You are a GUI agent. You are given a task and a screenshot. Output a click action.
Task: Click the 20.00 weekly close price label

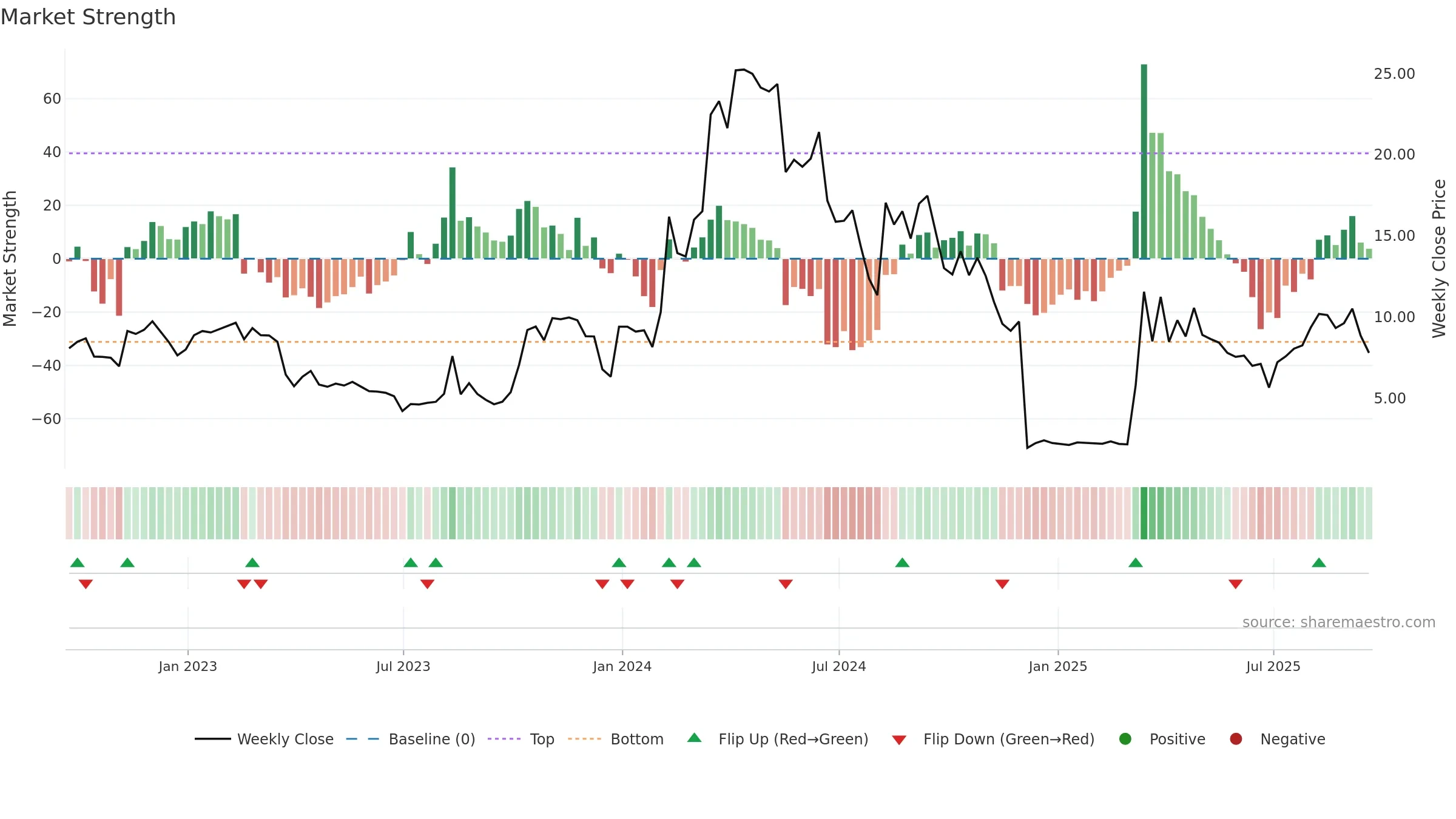tap(1394, 154)
